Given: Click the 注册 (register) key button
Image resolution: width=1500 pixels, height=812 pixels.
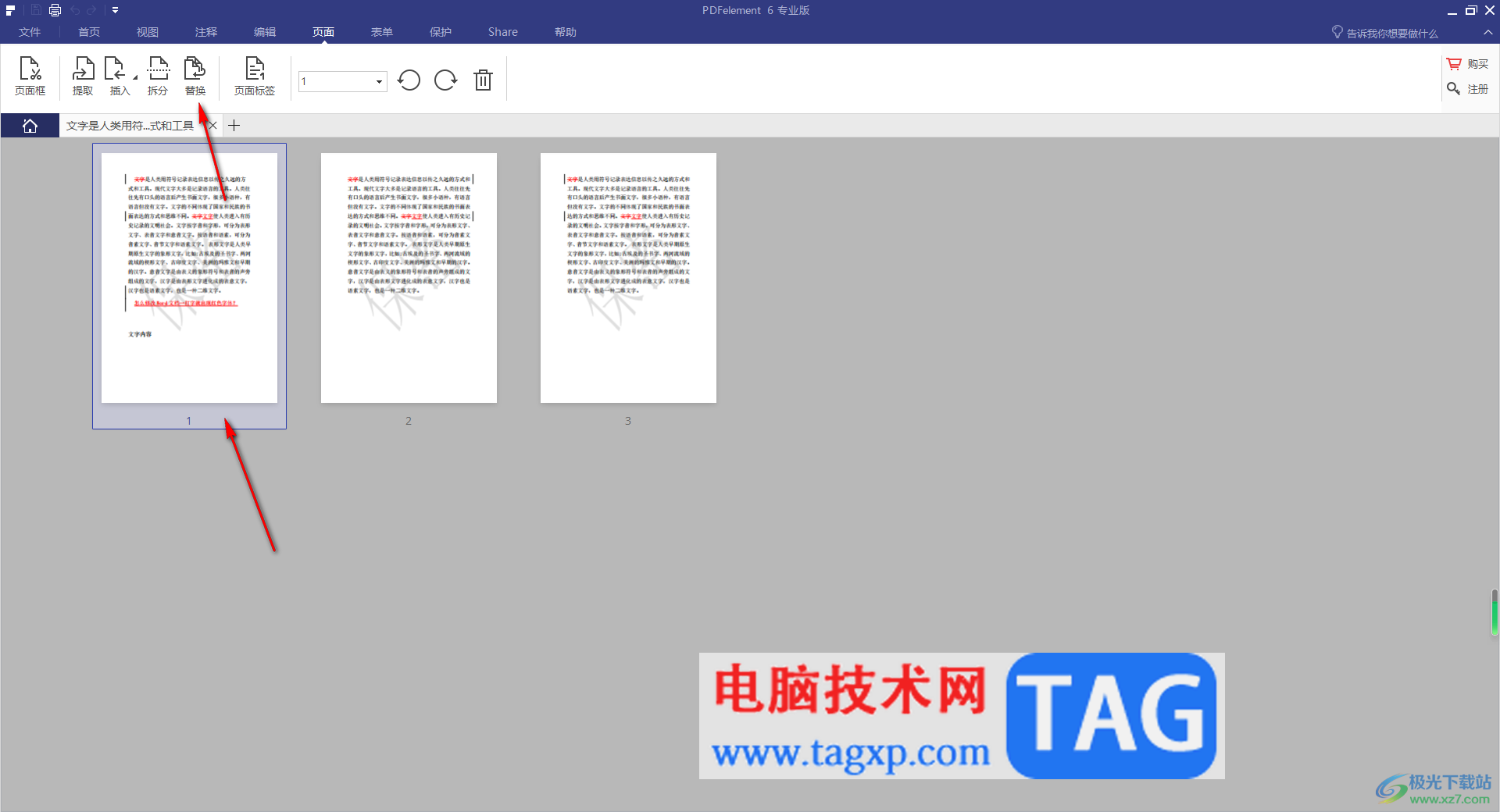Looking at the screenshot, I should (x=1467, y=89).
